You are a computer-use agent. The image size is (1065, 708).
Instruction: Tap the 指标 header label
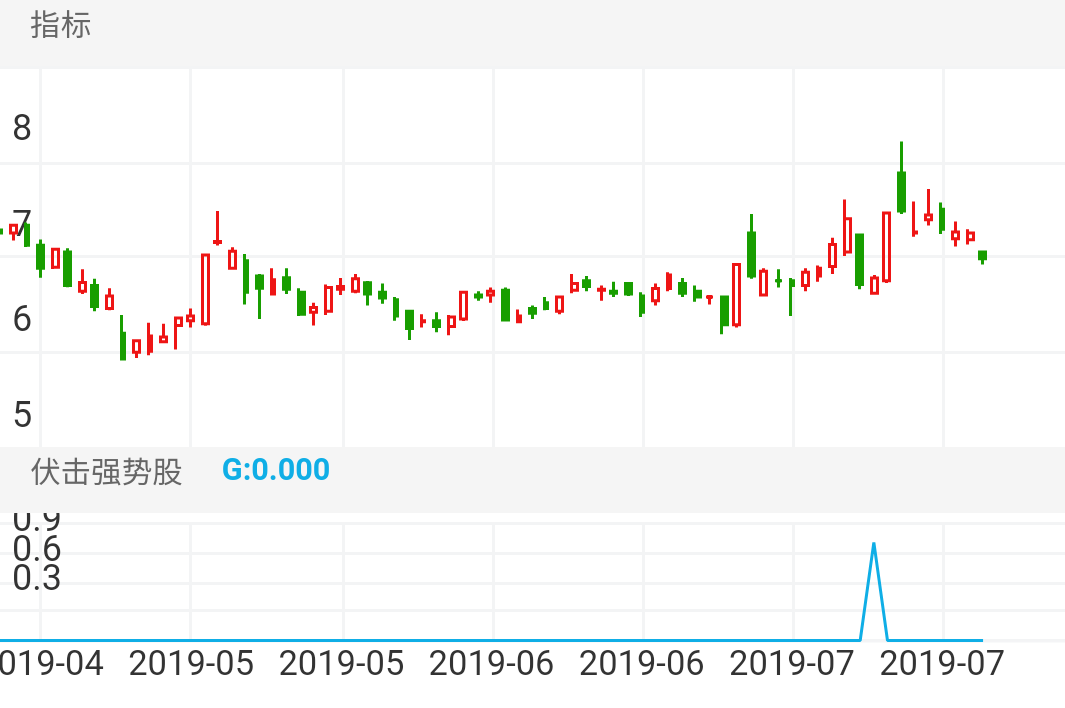point(61,25)
